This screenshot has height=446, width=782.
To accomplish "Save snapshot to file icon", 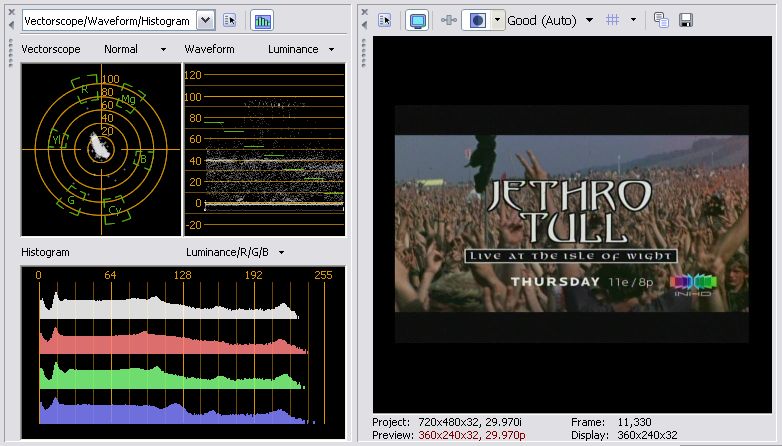I will 686,20.
